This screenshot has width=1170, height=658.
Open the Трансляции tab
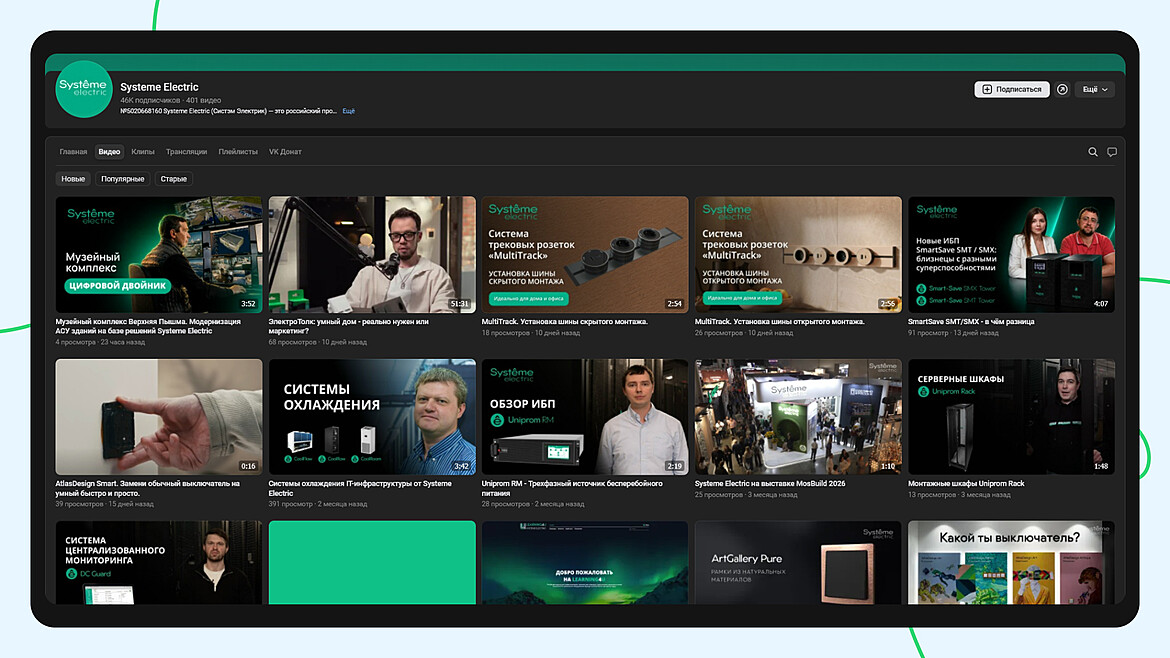point(187,151)
